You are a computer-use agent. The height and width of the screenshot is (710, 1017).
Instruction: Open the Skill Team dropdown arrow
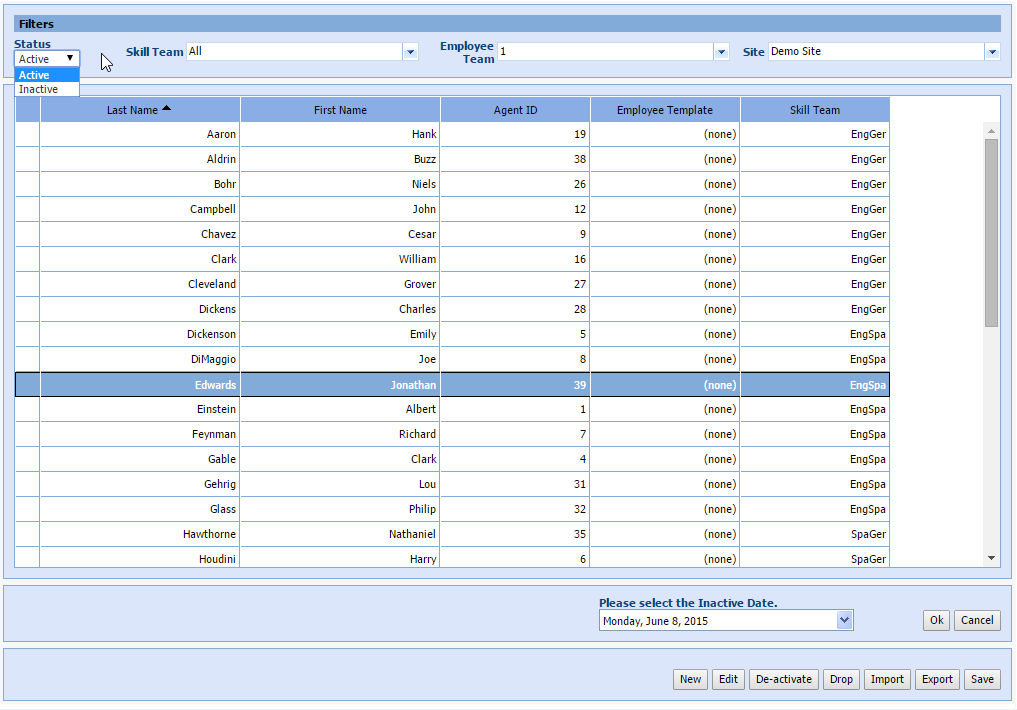coord(410,51)
